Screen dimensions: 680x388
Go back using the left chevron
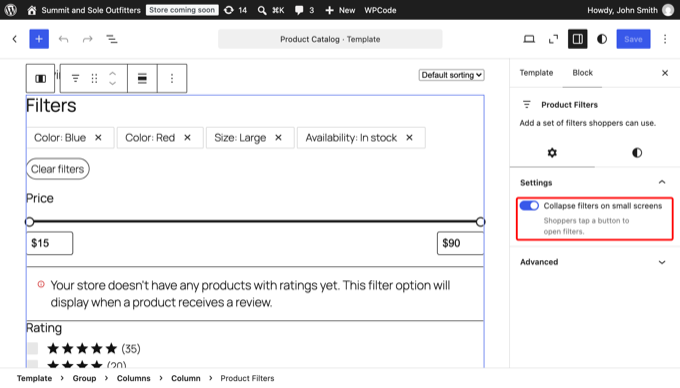tap(14, 39)
